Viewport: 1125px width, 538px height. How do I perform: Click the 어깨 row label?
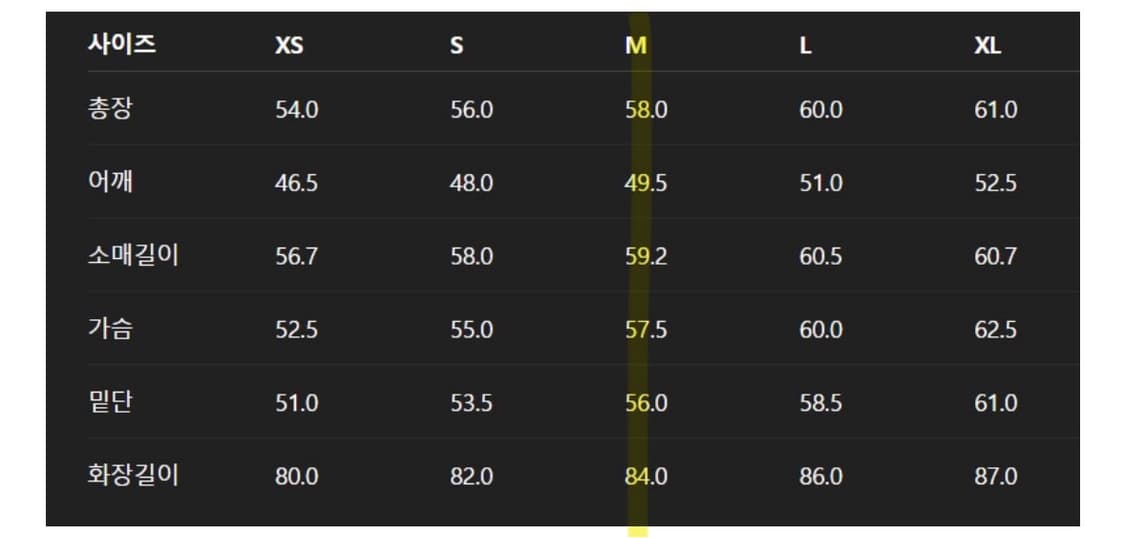[110, 182]
